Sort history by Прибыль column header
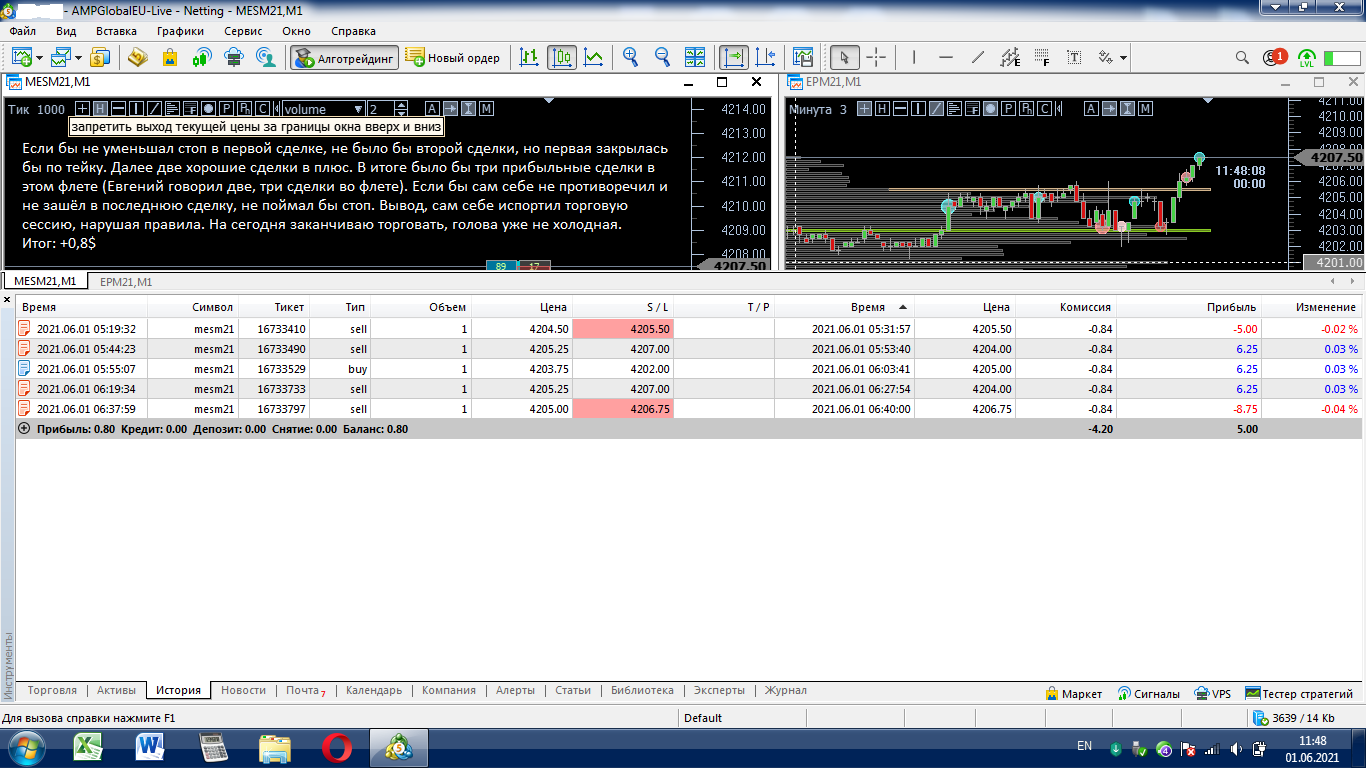This screenshot has height=768, width=1366. tap(1188, 307)
